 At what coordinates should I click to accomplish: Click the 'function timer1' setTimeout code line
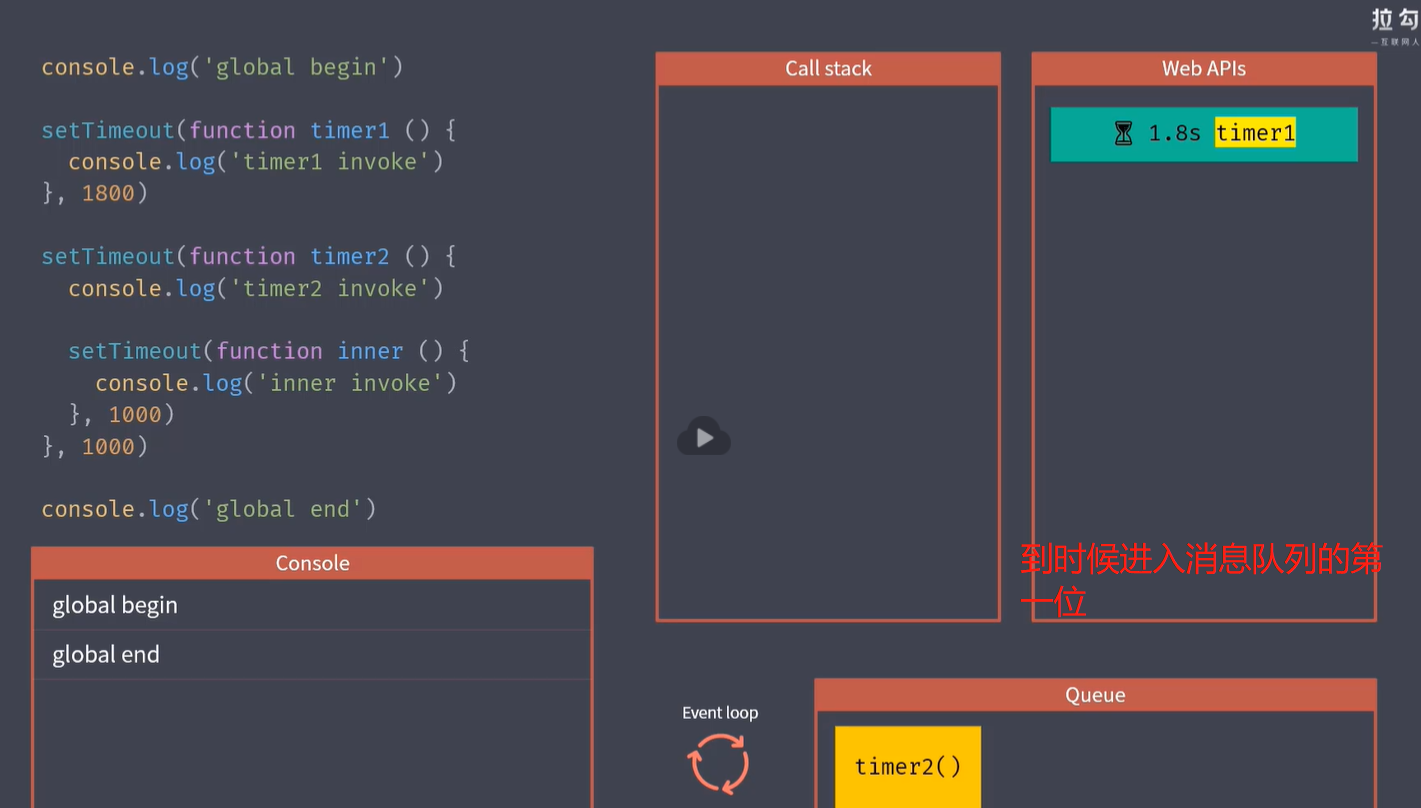pos(249,130)
